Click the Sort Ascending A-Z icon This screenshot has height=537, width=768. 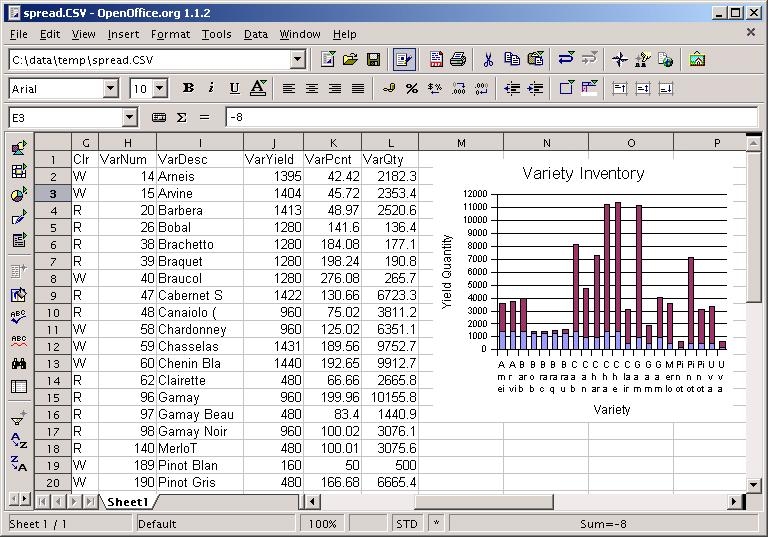(18, 440)
